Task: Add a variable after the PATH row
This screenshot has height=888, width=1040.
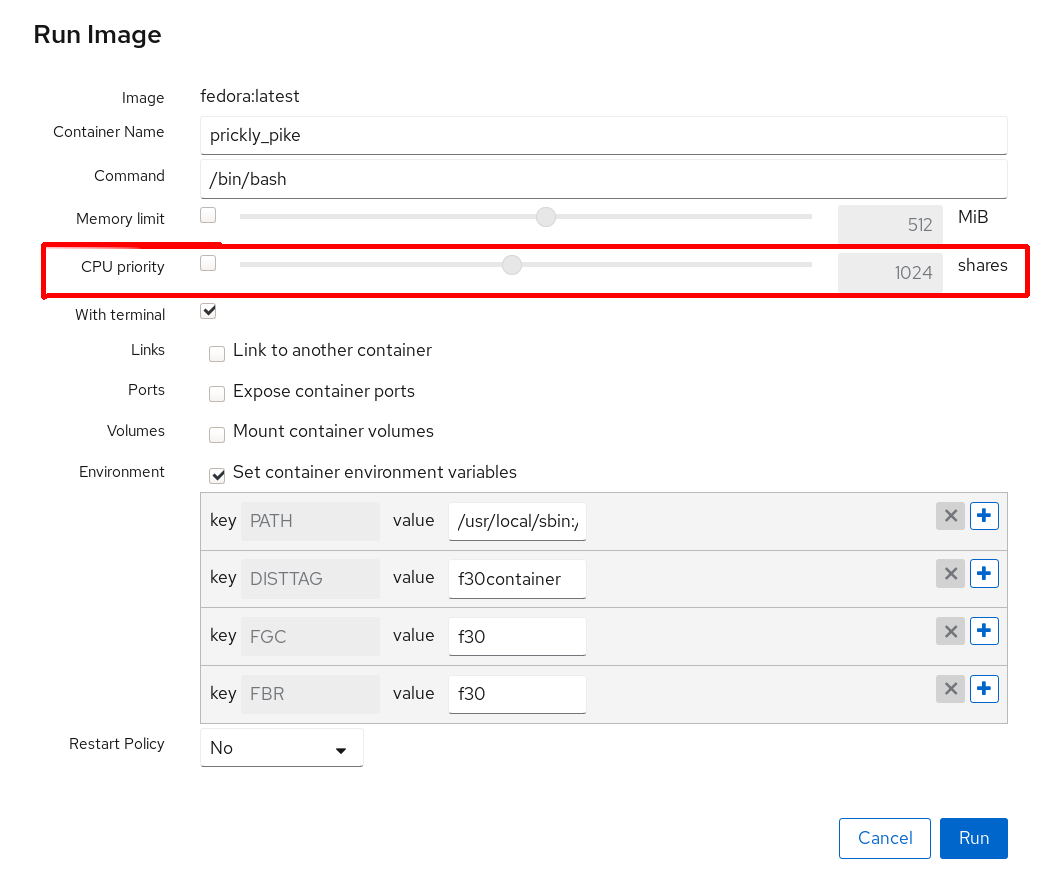Action: click(984, 516)
